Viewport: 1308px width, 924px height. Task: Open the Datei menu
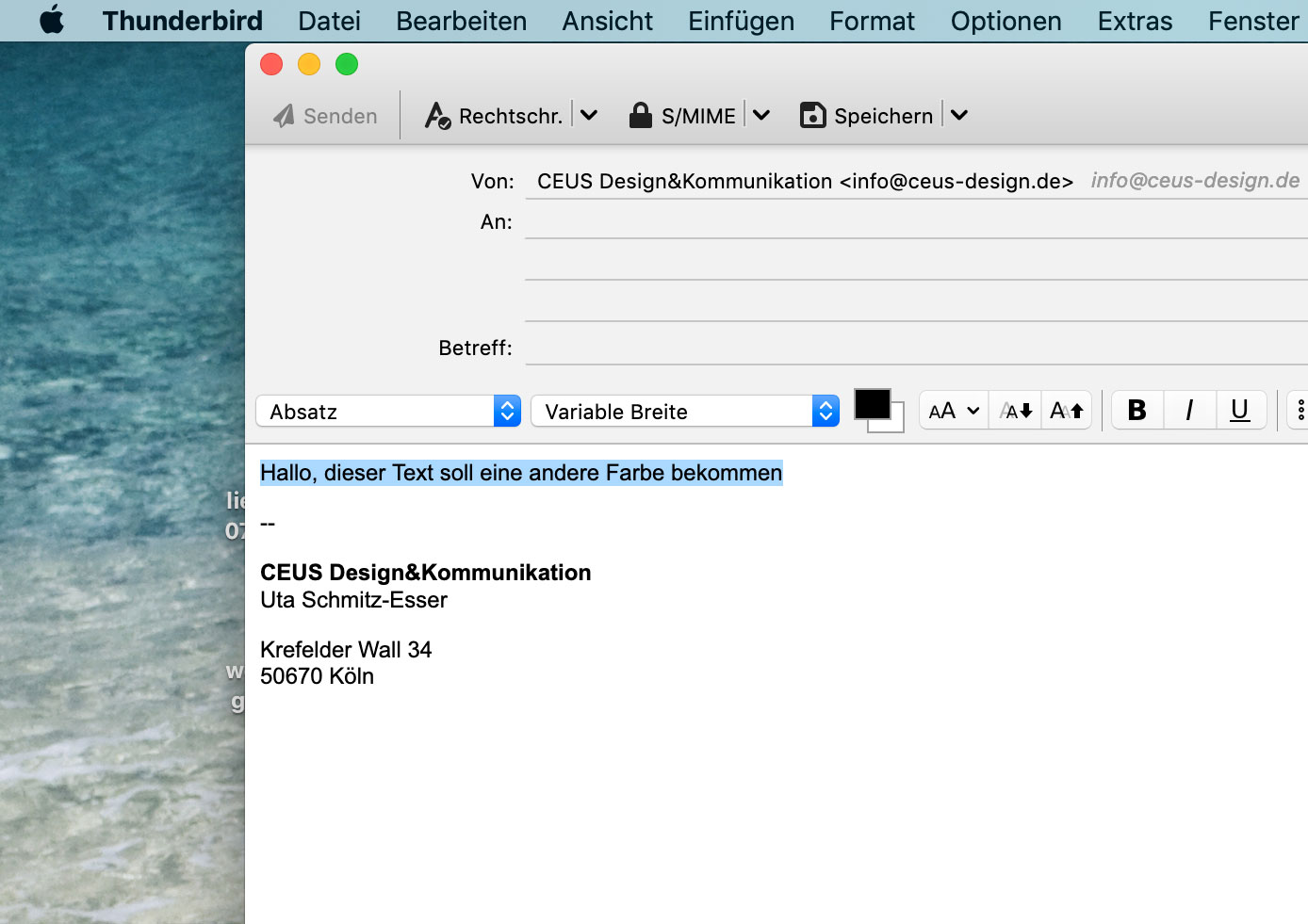(x=329, y=21)
